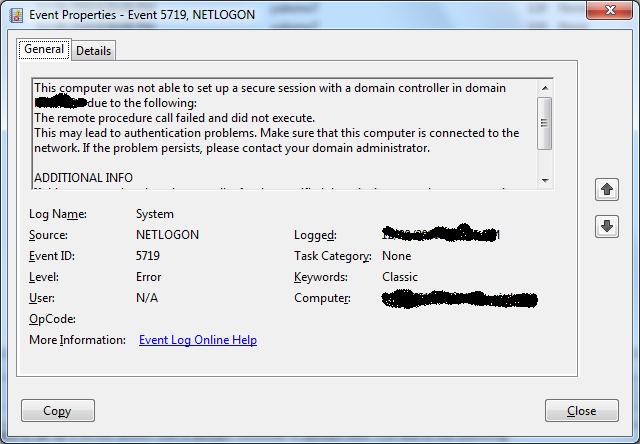640x444 pixels.
Task: Select the Log Name value System
Action: (x=155, y=214)
